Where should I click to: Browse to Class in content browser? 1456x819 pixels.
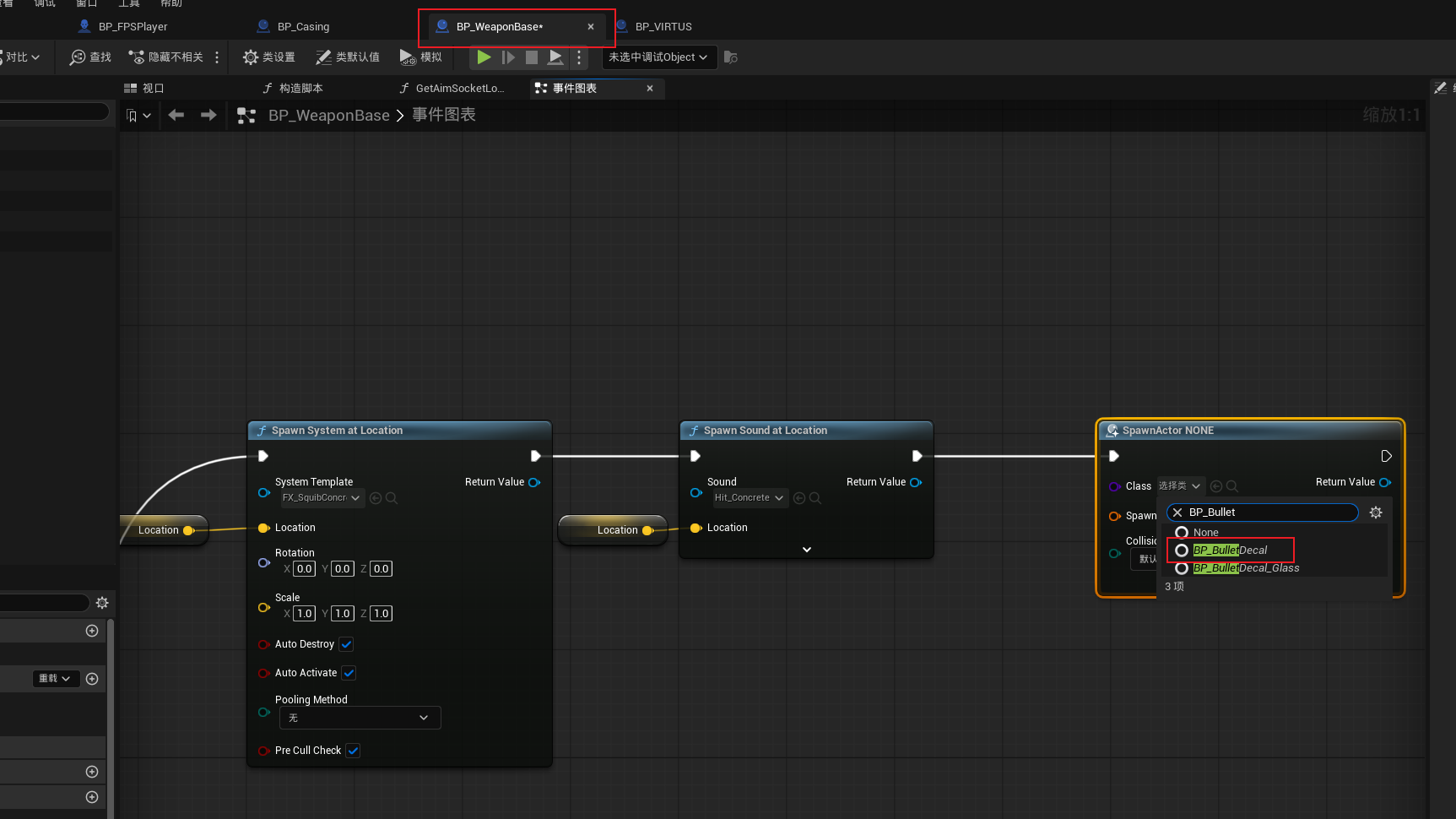point(1232,486)
